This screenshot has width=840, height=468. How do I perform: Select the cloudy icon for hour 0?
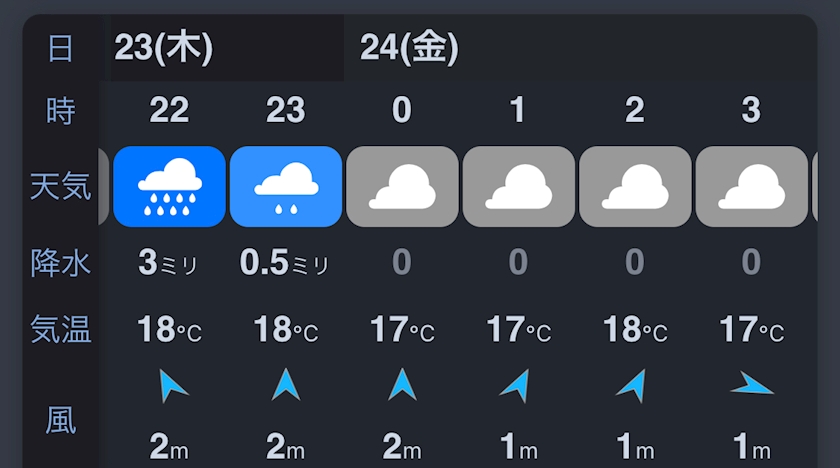[x=402, y=186]
